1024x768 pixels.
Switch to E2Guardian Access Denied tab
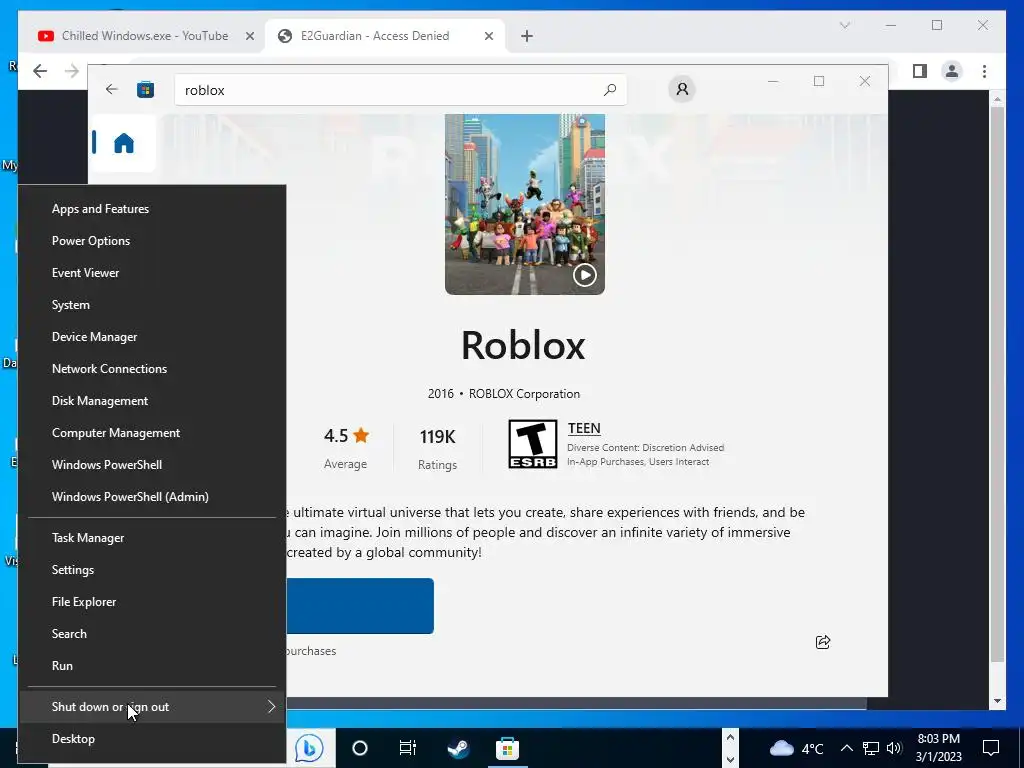pos(375,36)
